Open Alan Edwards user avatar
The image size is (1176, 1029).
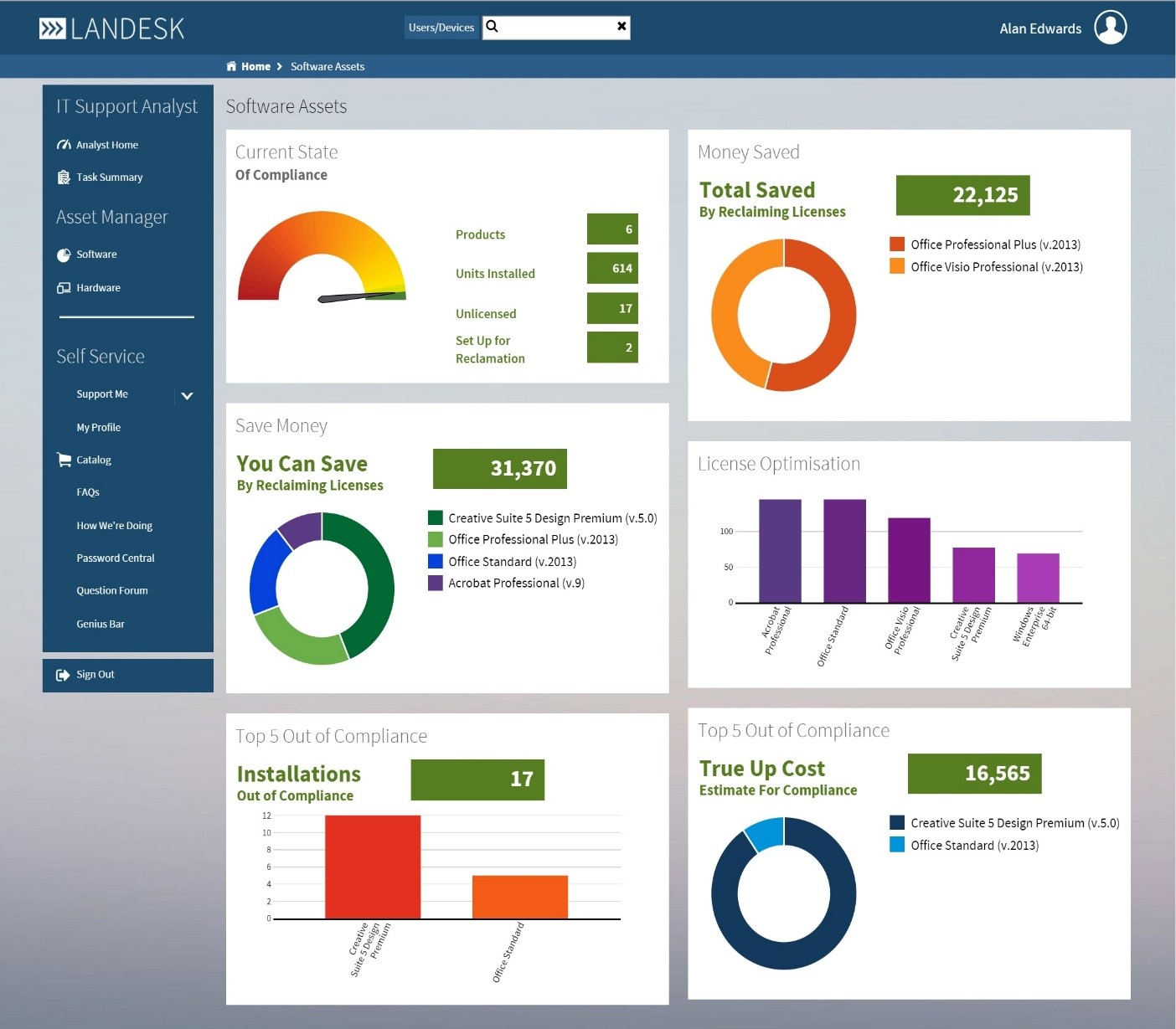tap(1111, 28)
